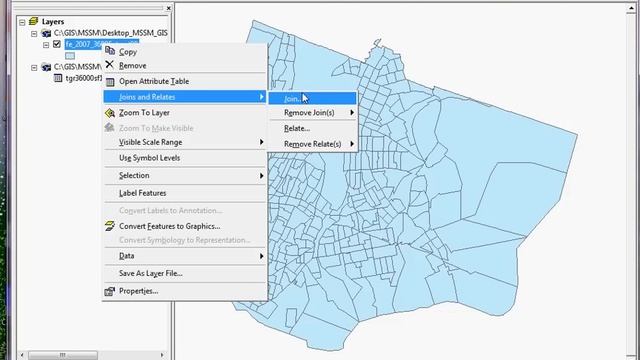Select Convert Features to Graphics...
Viewport: 640px width, 360px height.
pos(185,226)
